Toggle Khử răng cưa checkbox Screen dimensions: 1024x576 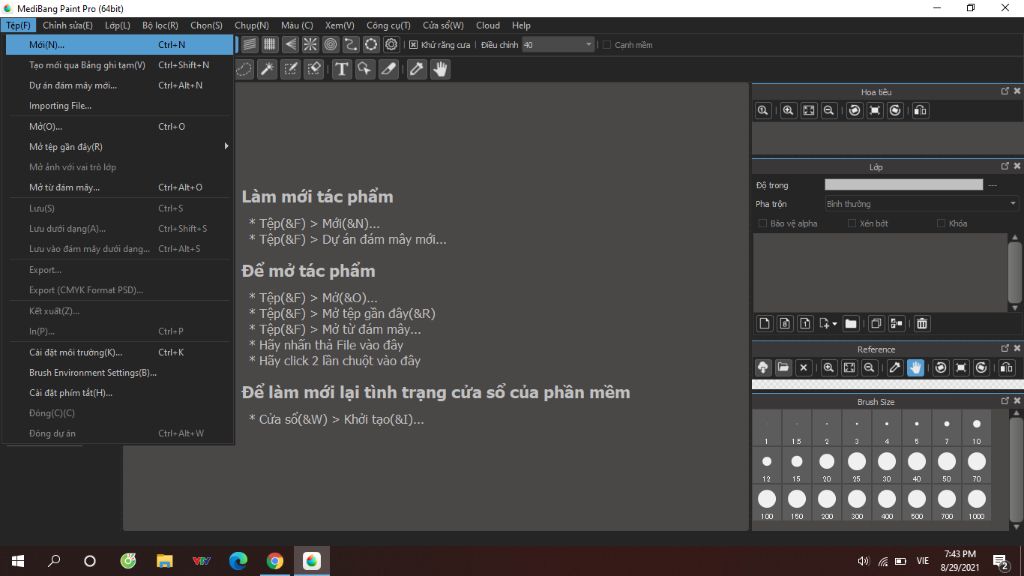413,45
